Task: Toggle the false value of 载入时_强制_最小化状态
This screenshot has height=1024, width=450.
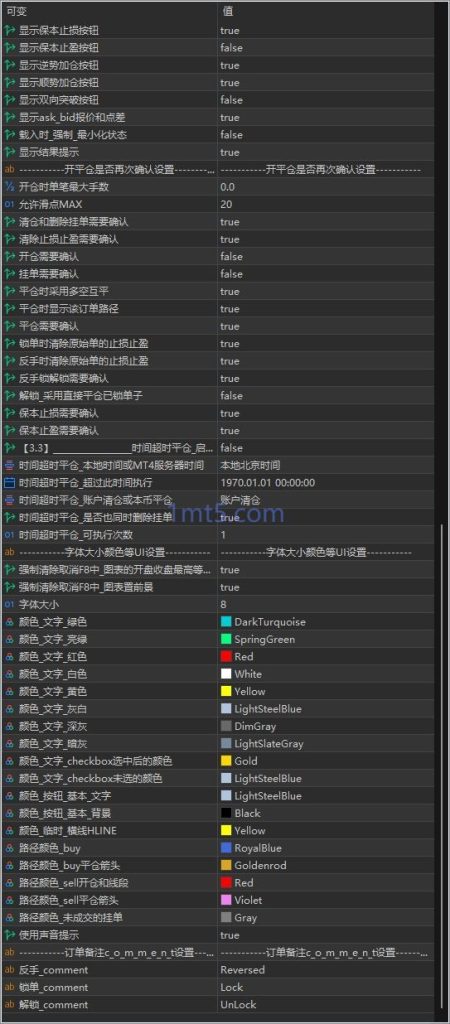Action: 231,135
